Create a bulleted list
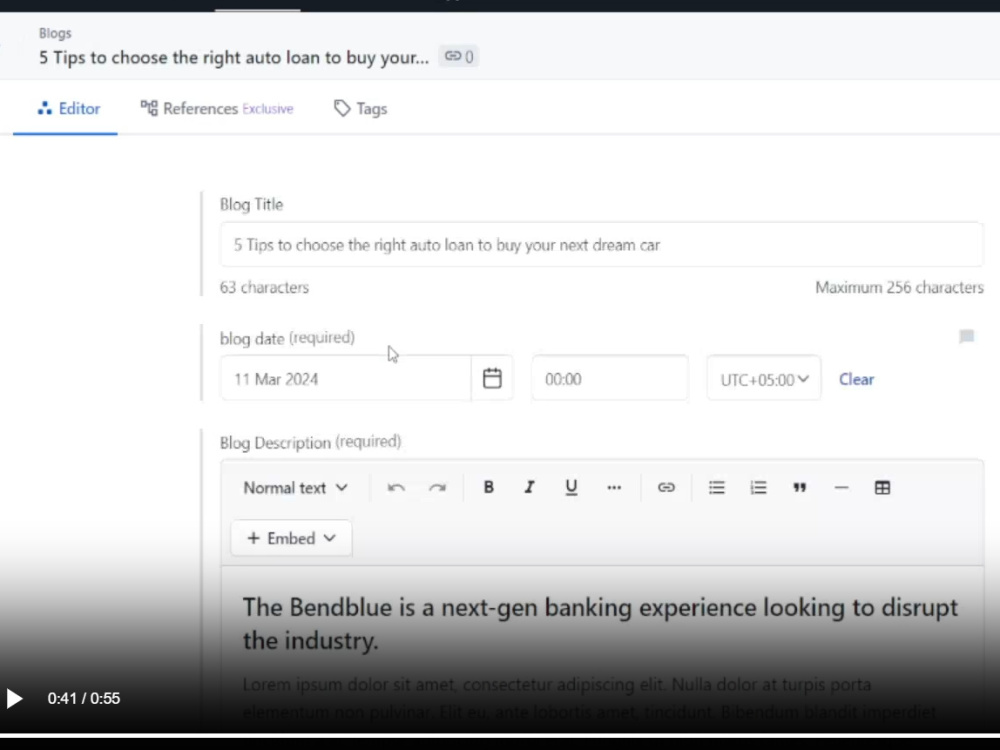 tap(716, 487)
